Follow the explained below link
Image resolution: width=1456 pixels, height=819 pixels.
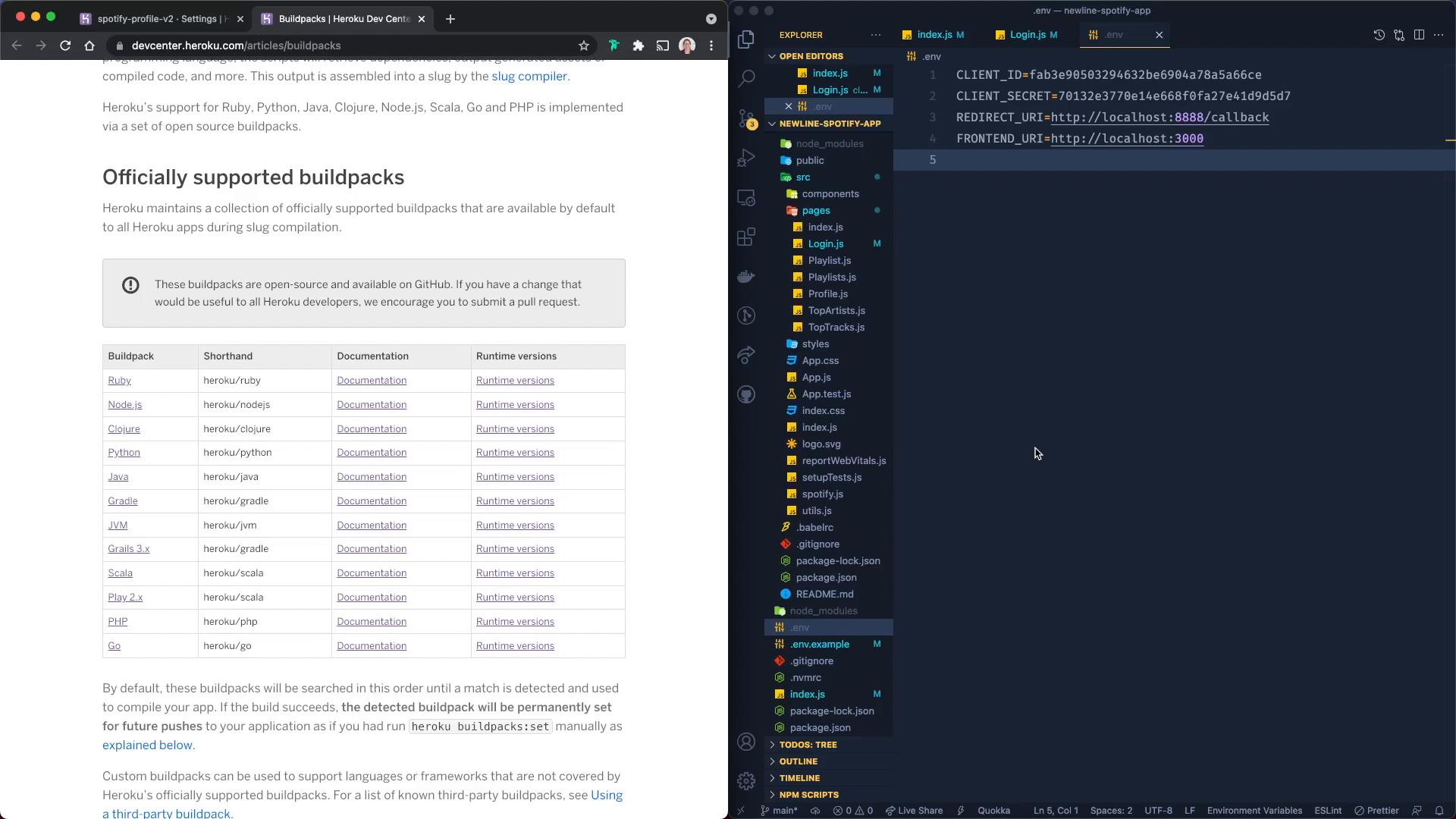[147, 745]
